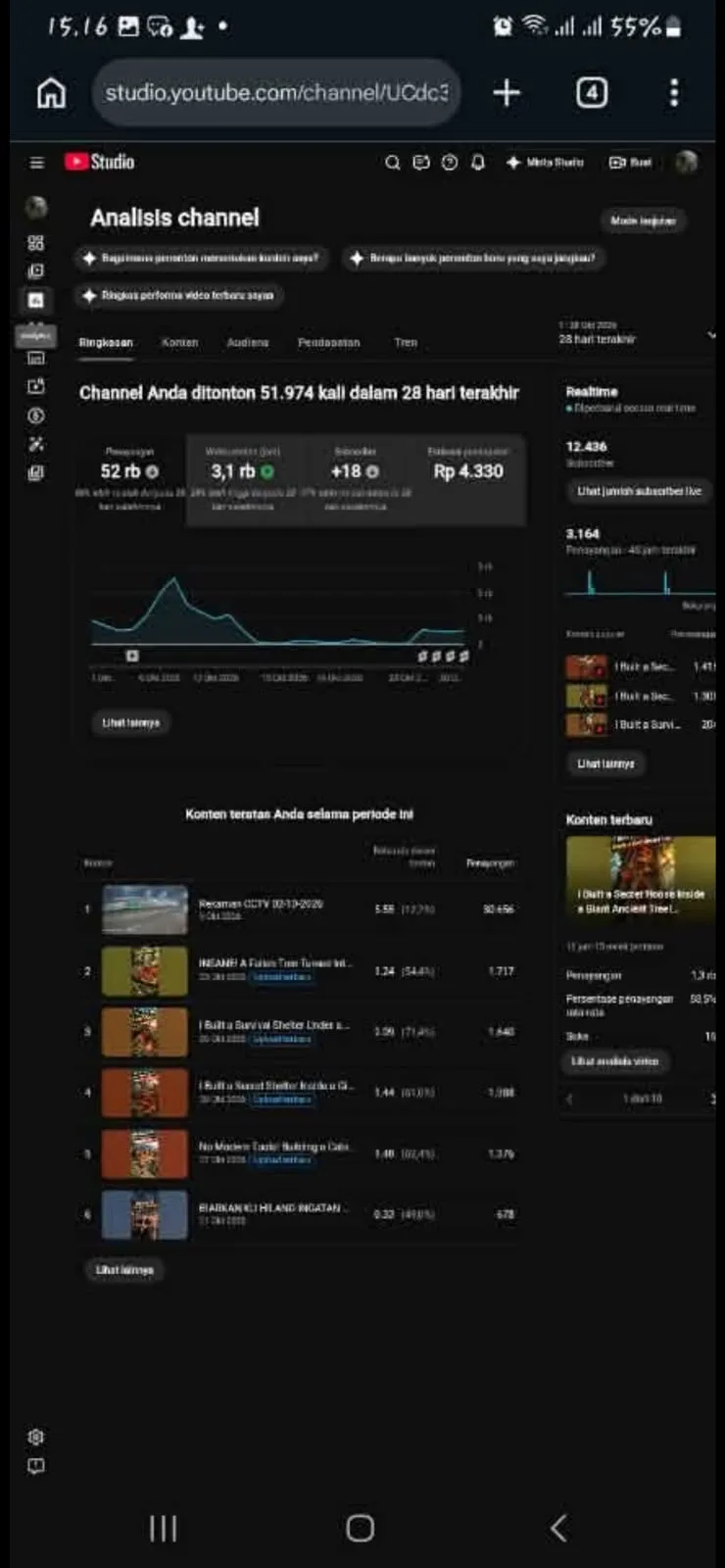
Task: Open the Subtitles sidebar icon
Action: [36, 358]
